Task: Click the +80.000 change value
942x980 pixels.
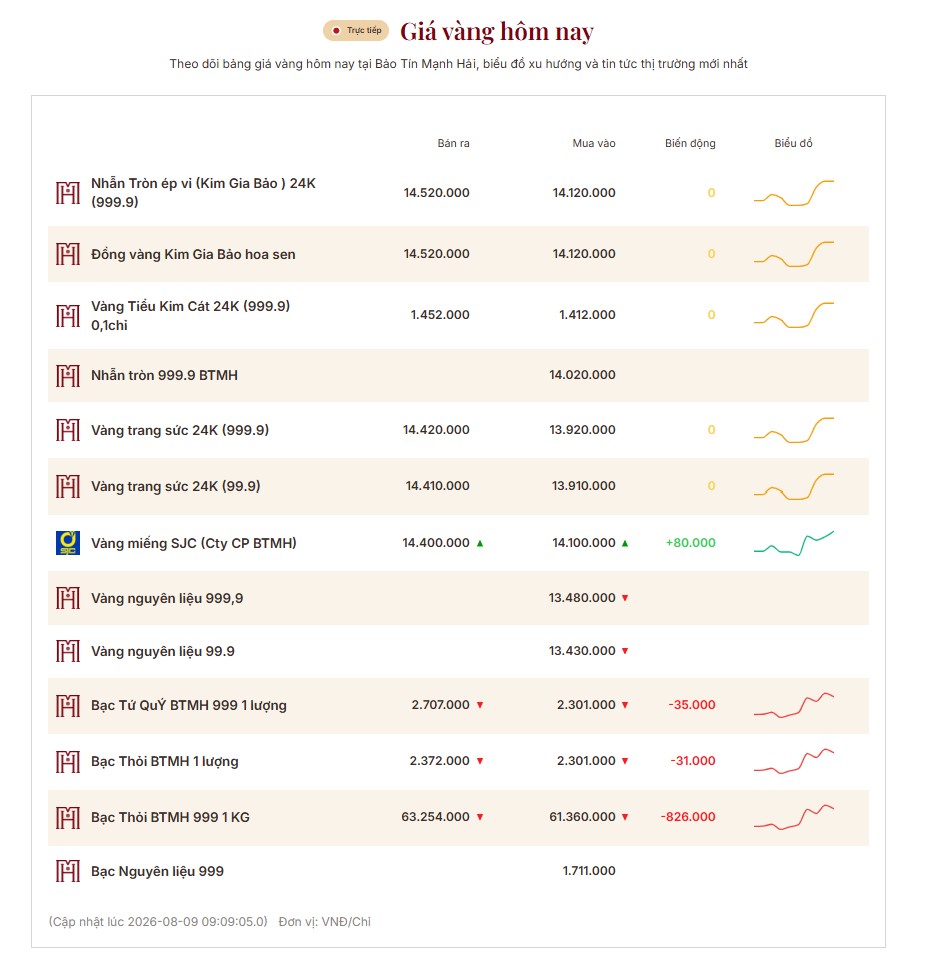Action: (x=691, y=543)
